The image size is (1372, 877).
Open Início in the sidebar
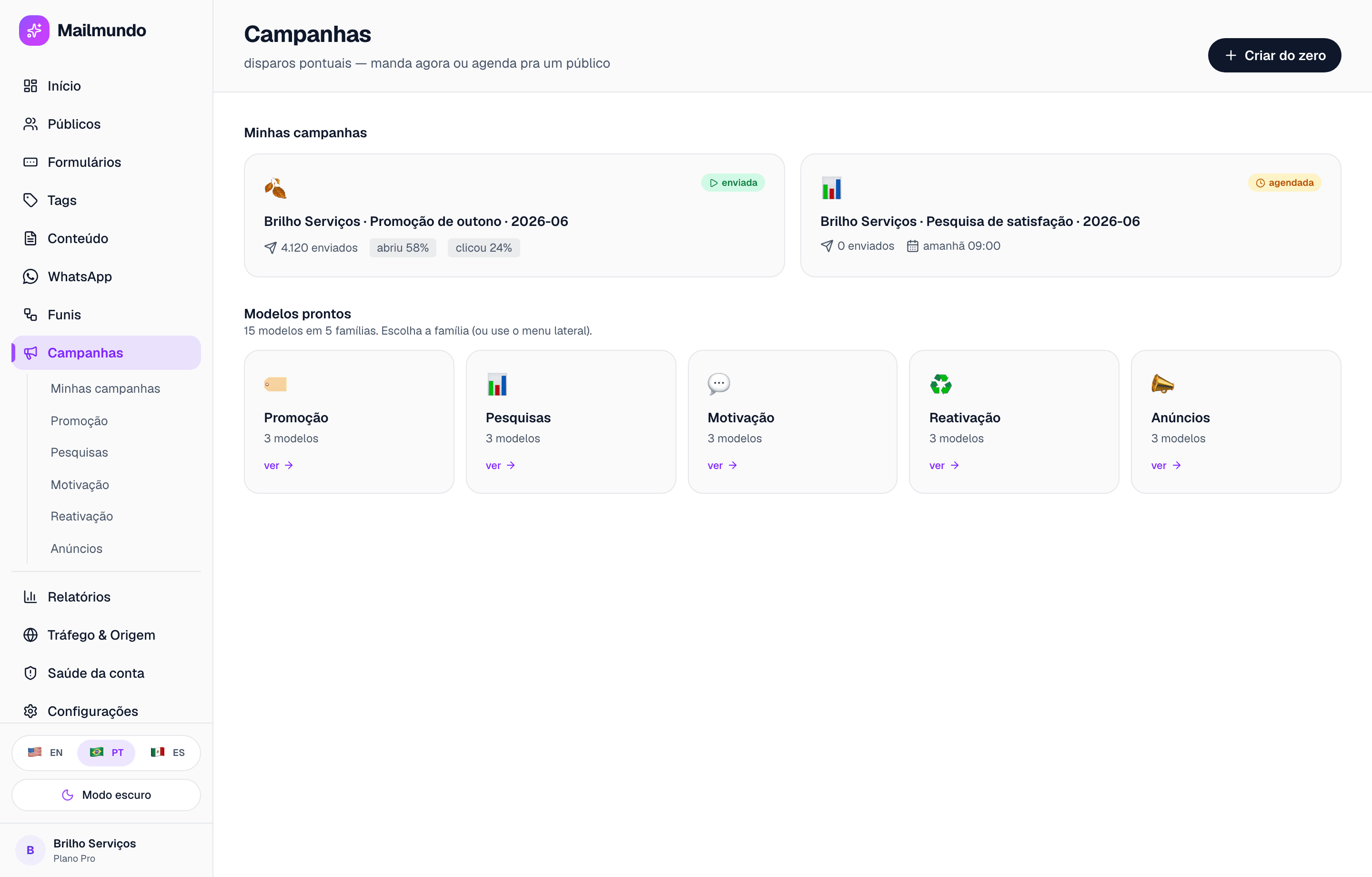coord(107,86)
